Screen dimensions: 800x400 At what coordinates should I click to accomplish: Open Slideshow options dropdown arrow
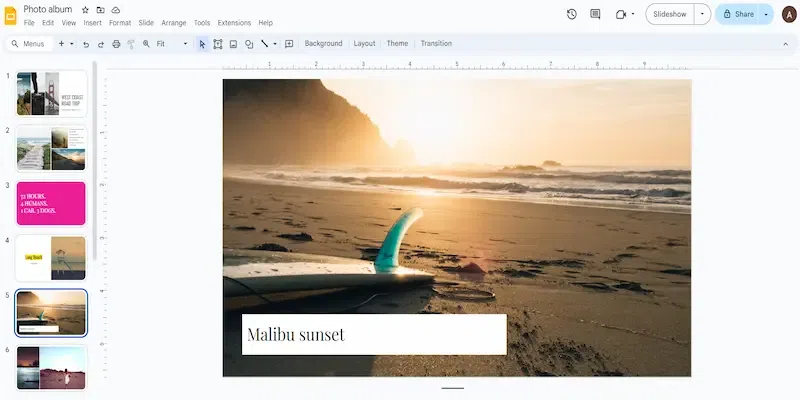(703, 14)
